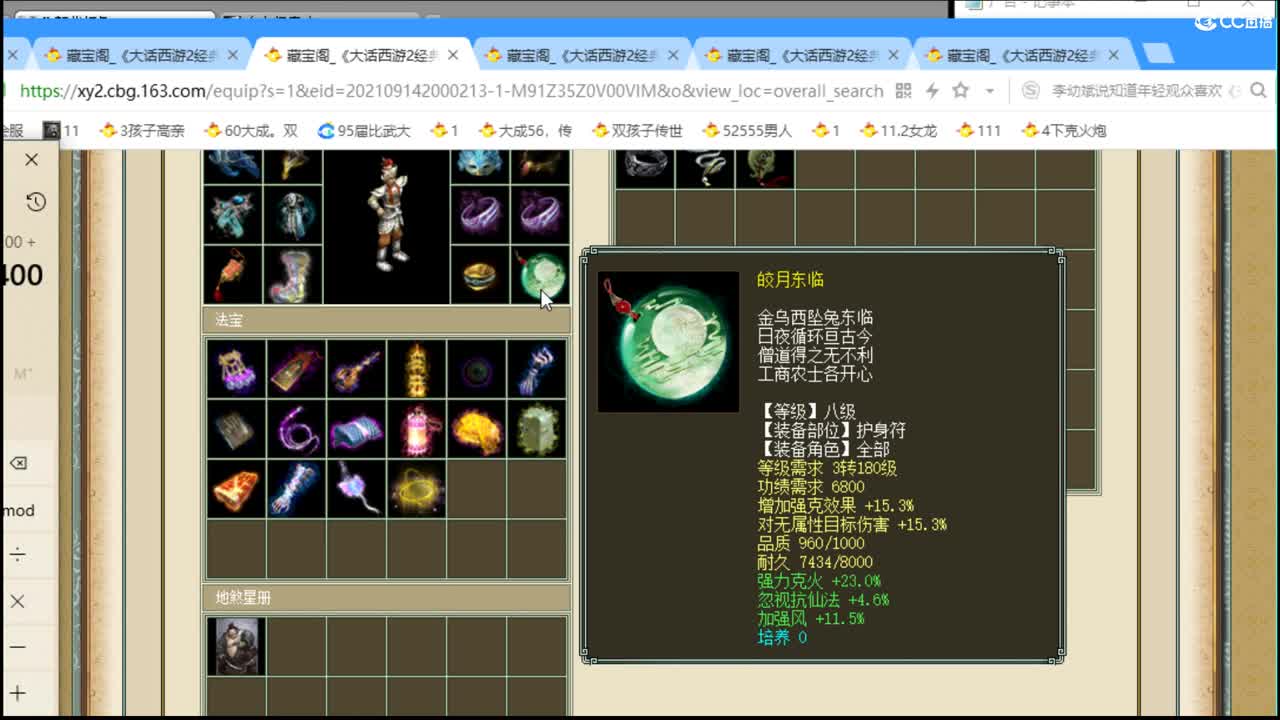Open the 3孩子高亲 bookmark

coord(141,130)
